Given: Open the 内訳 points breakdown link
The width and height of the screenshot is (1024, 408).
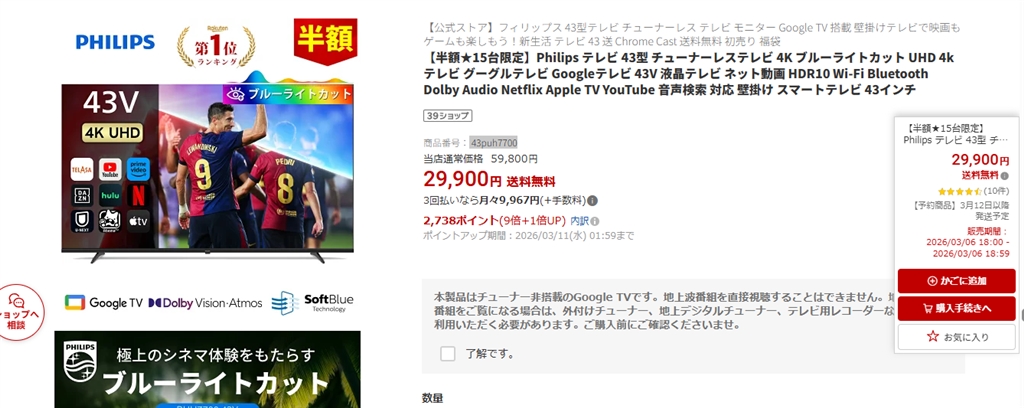Looking at the screenshot, I should point(579,221).
